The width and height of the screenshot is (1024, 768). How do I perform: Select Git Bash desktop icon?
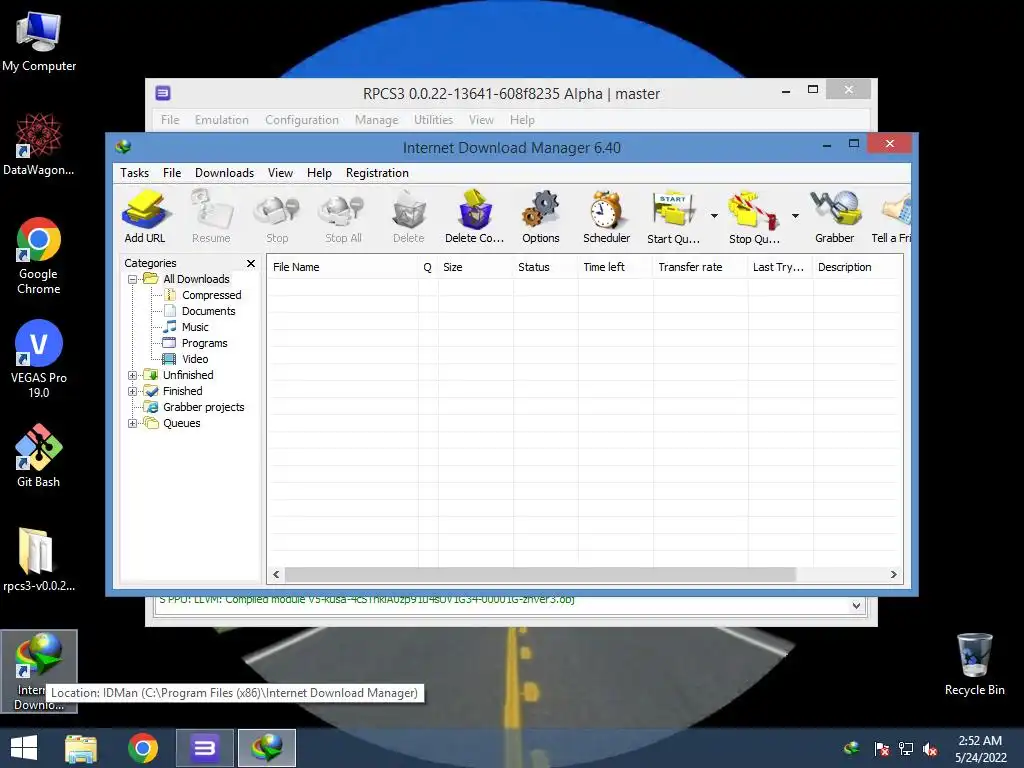pos(39,456)
